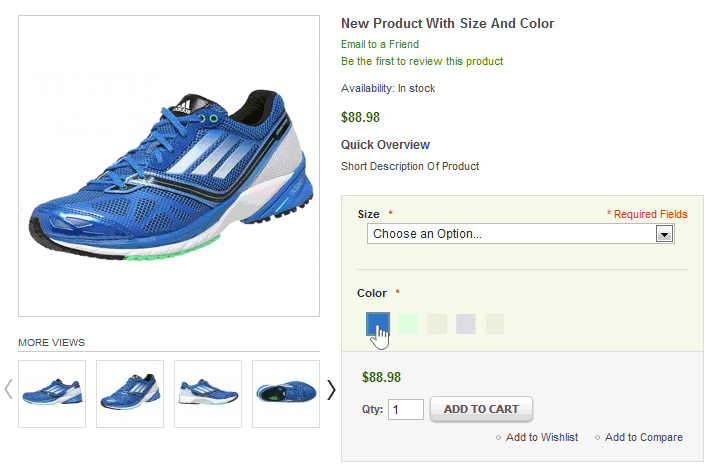View second angled shoe thumbnail

tap(130, 394)
